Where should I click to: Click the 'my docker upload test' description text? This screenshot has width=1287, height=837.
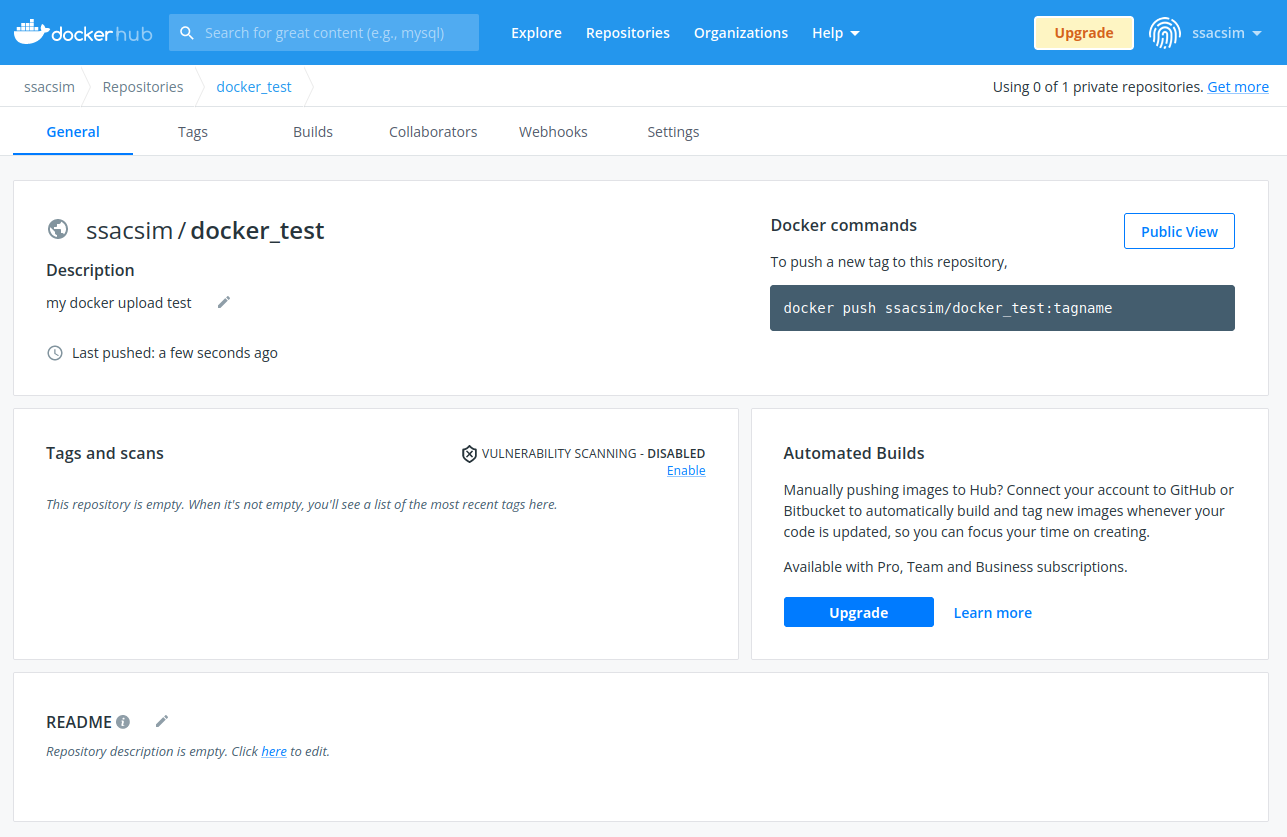(119, 303)
